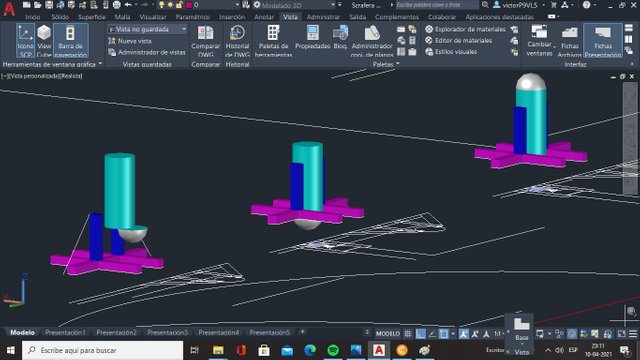
Task: Click Administrador de vistas
Action: (147, 52)
